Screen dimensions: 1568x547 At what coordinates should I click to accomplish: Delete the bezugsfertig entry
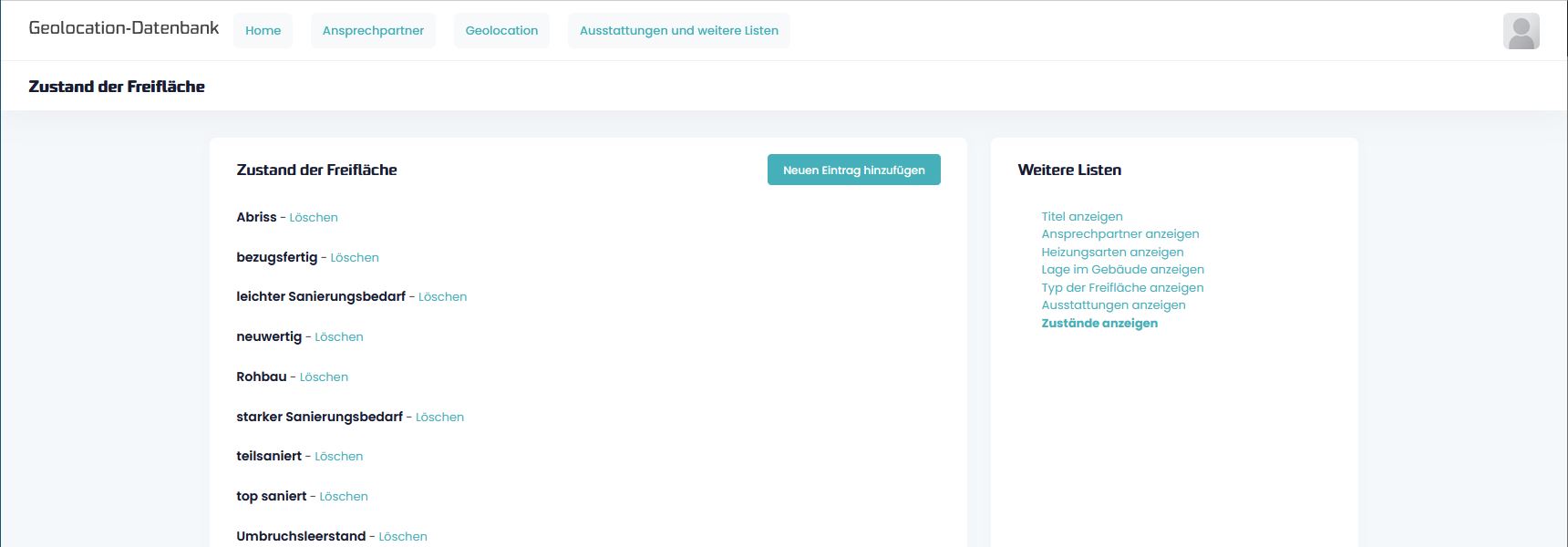click(355, 257)
